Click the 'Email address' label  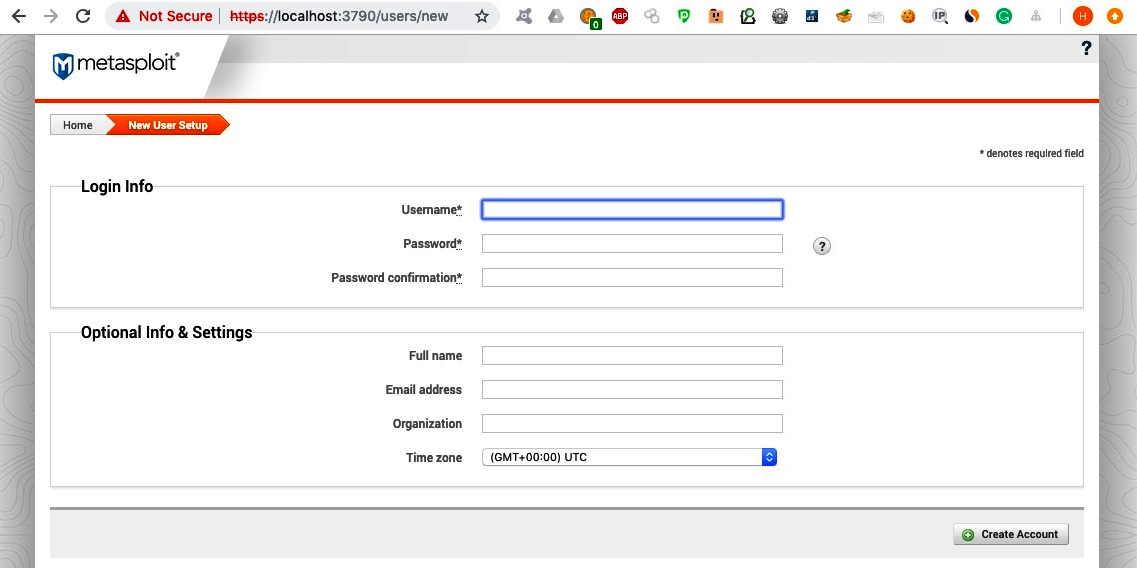point(423,390)
